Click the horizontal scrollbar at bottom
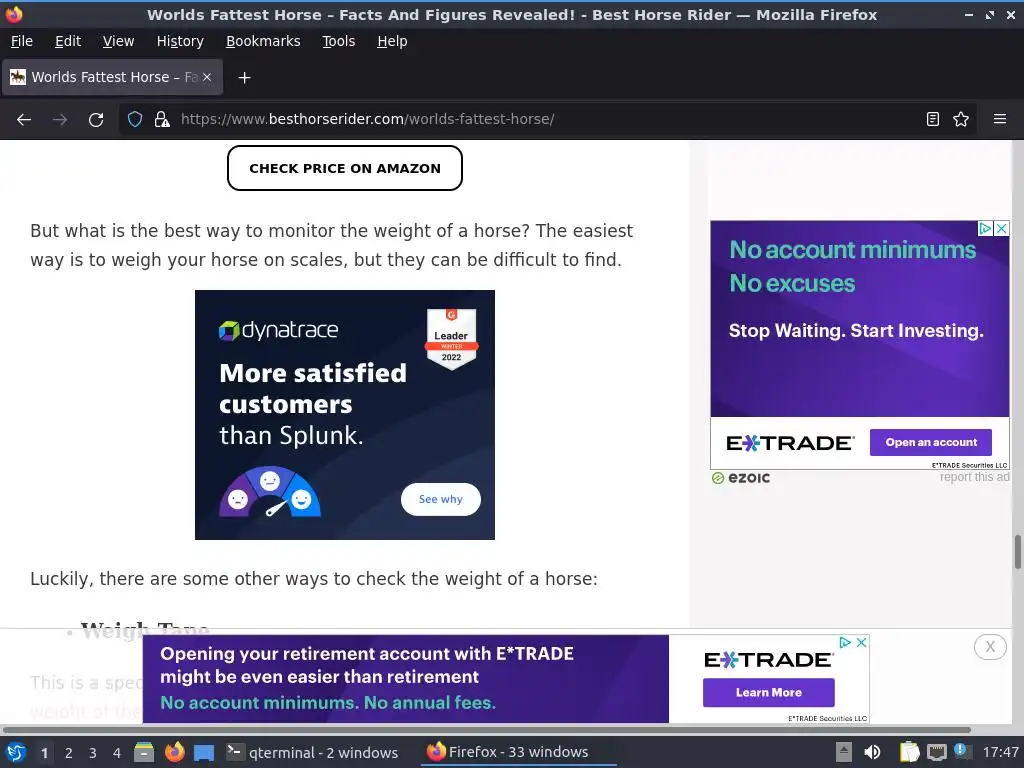 487,729
